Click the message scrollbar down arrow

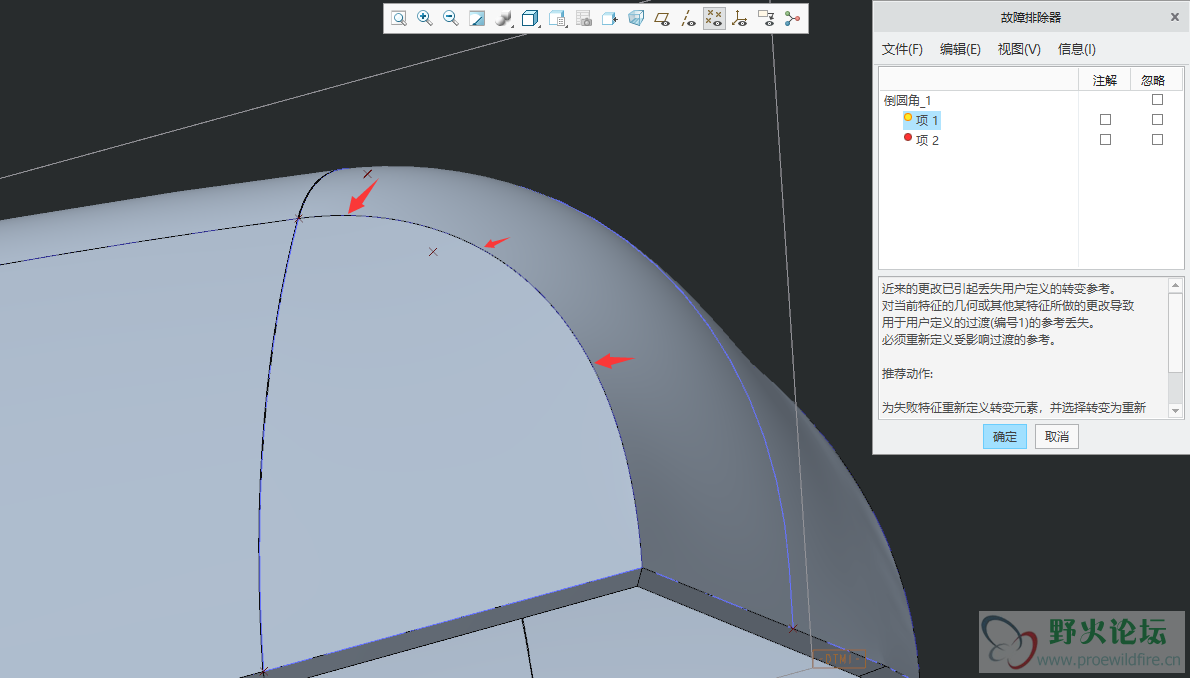tap(1176, 411)
